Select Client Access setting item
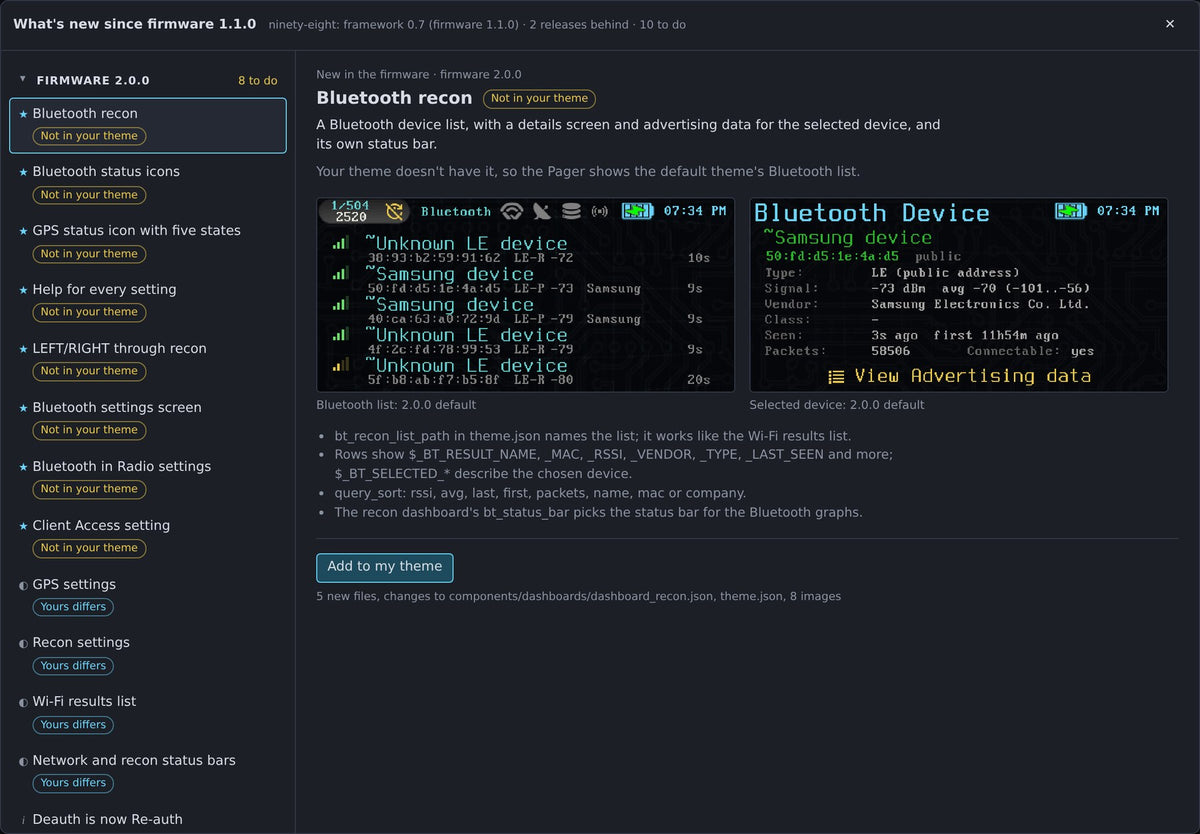The height and width of the screenshot is (834, 1200). (148, 538)
